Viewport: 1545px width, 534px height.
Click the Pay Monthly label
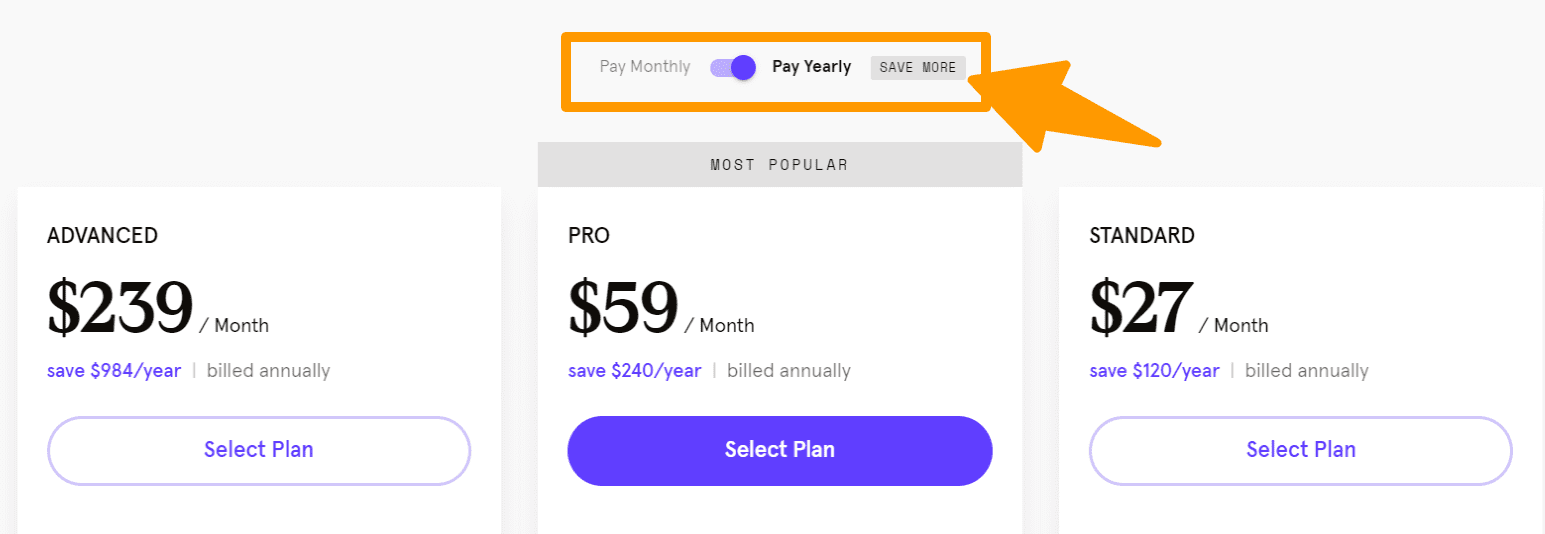tap(645, 67)
